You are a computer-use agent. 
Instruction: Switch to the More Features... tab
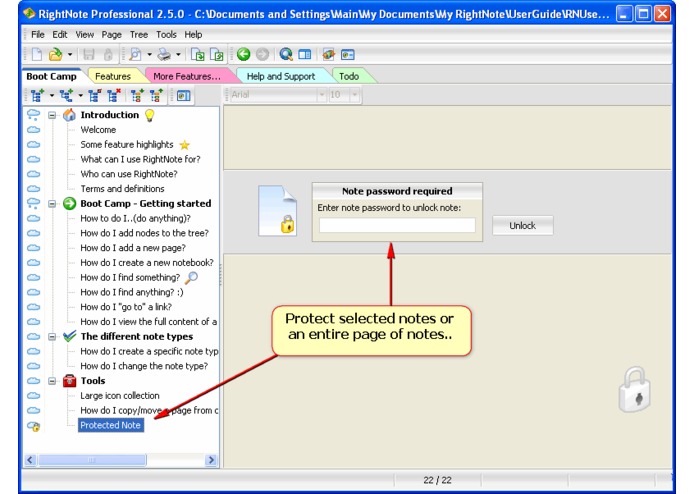click(187, 76)
